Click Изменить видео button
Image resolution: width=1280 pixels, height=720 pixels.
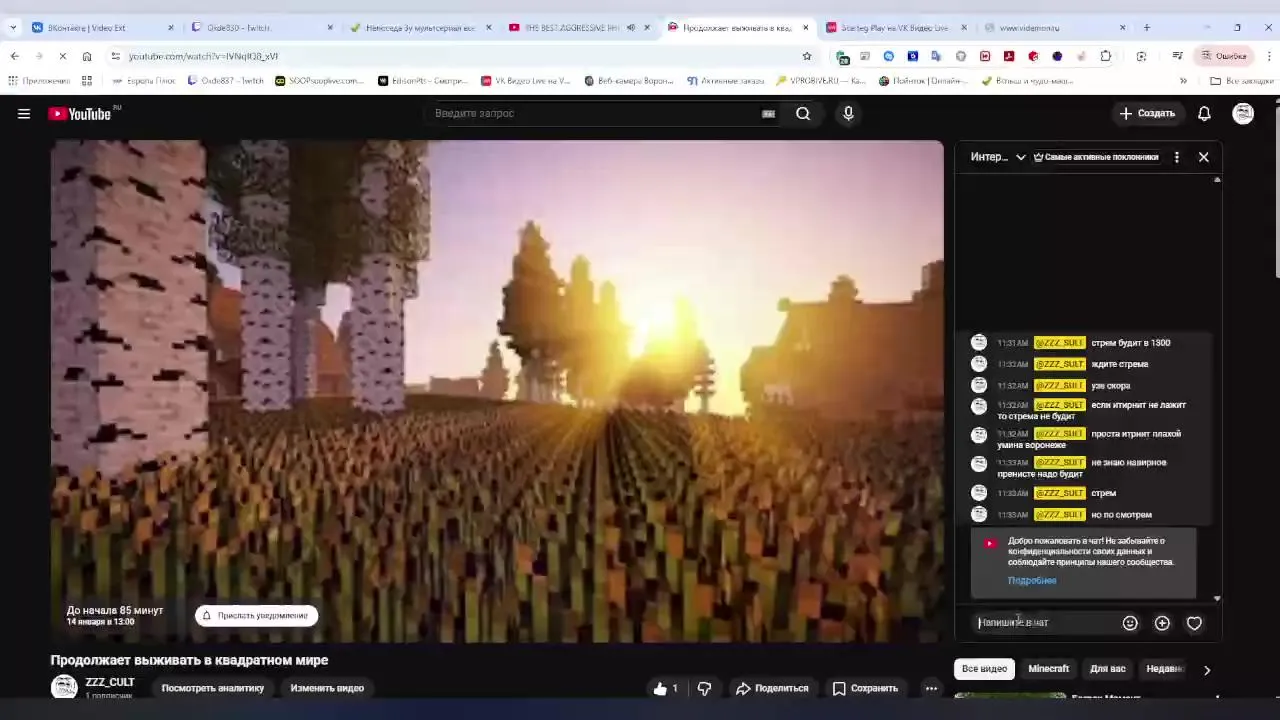[x=327, y=688]
